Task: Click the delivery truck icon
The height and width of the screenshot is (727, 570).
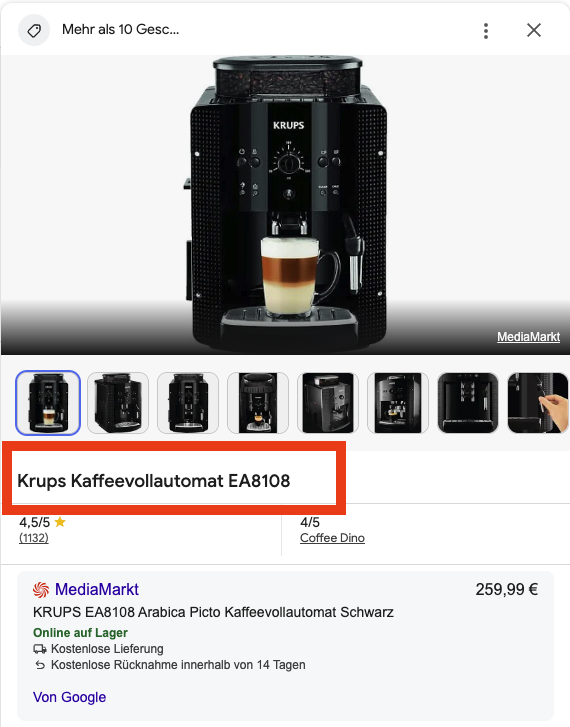Action: [x=40, y=649]
